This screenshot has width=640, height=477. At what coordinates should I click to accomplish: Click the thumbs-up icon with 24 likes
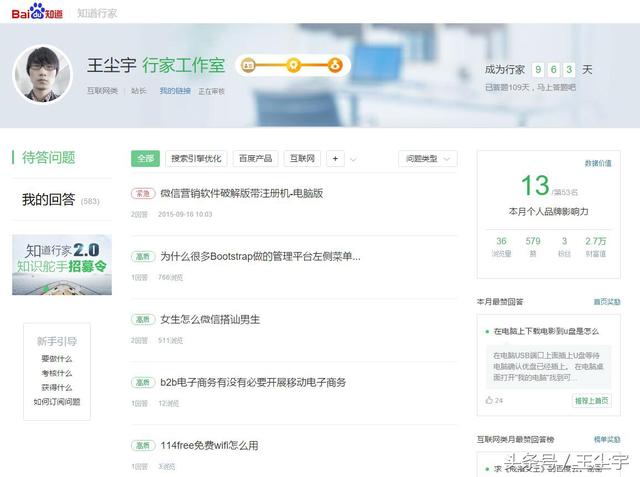coord(489,400)
